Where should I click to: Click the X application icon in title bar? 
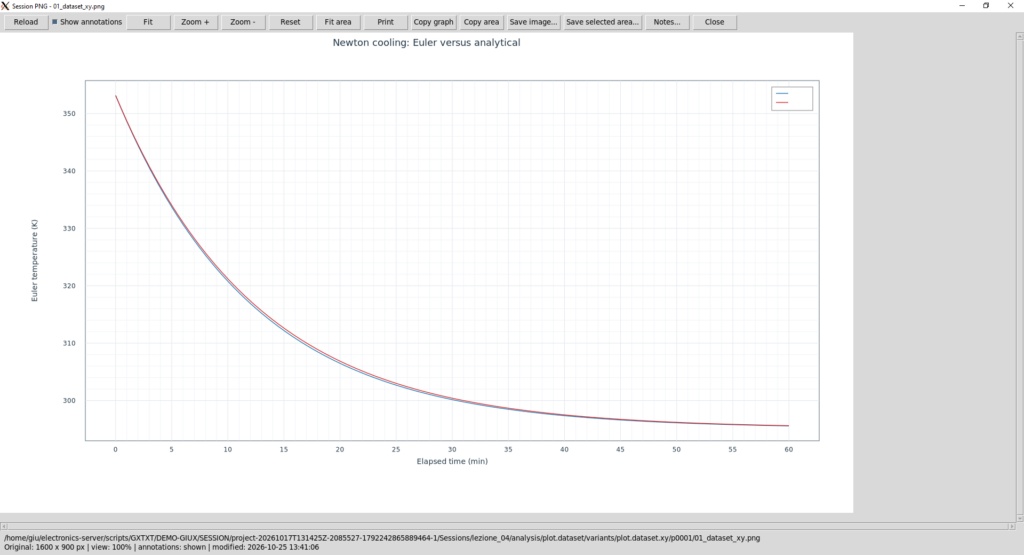[5, 6]
